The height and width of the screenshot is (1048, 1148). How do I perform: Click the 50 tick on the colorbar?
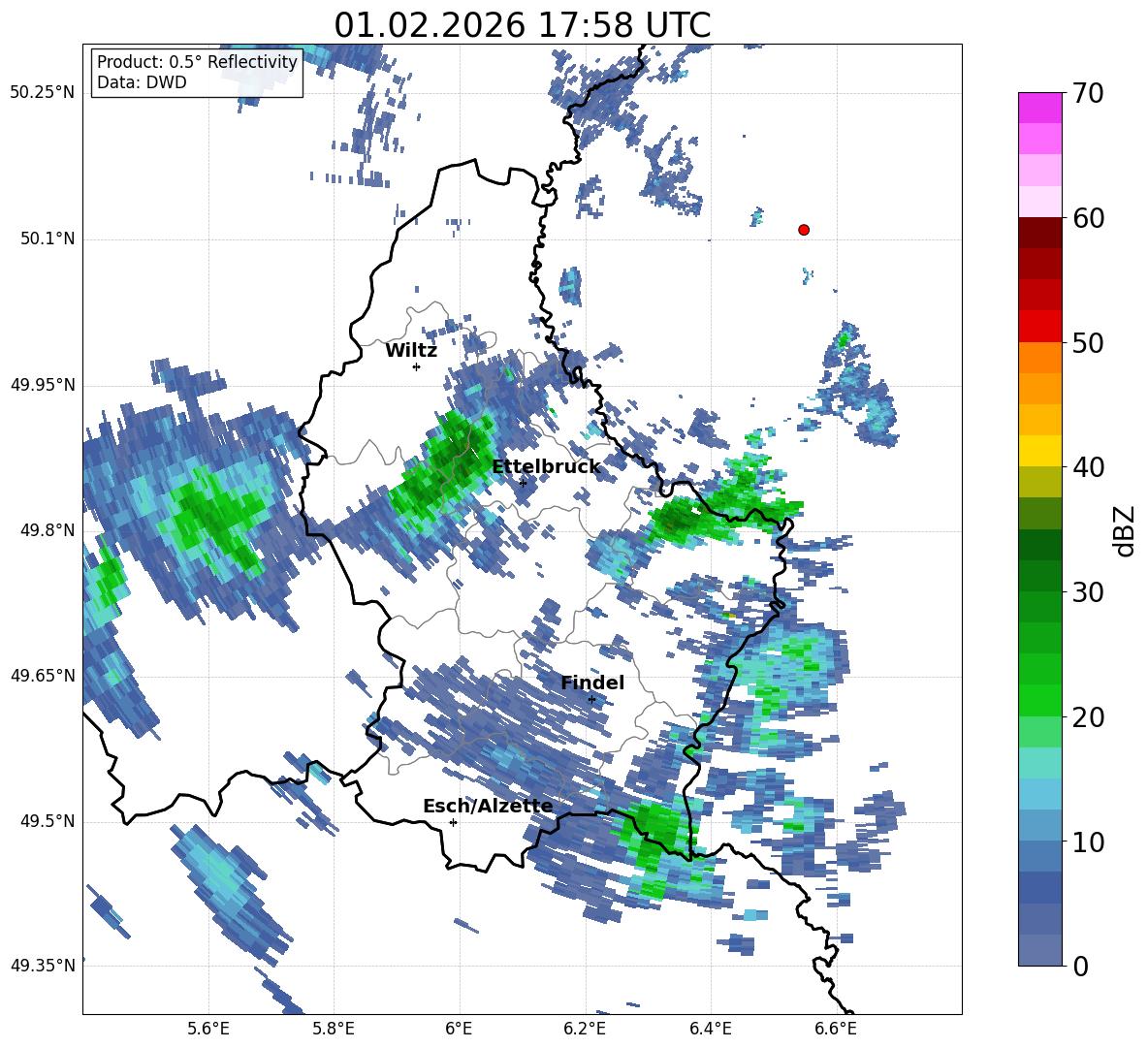coord(1087,343)
